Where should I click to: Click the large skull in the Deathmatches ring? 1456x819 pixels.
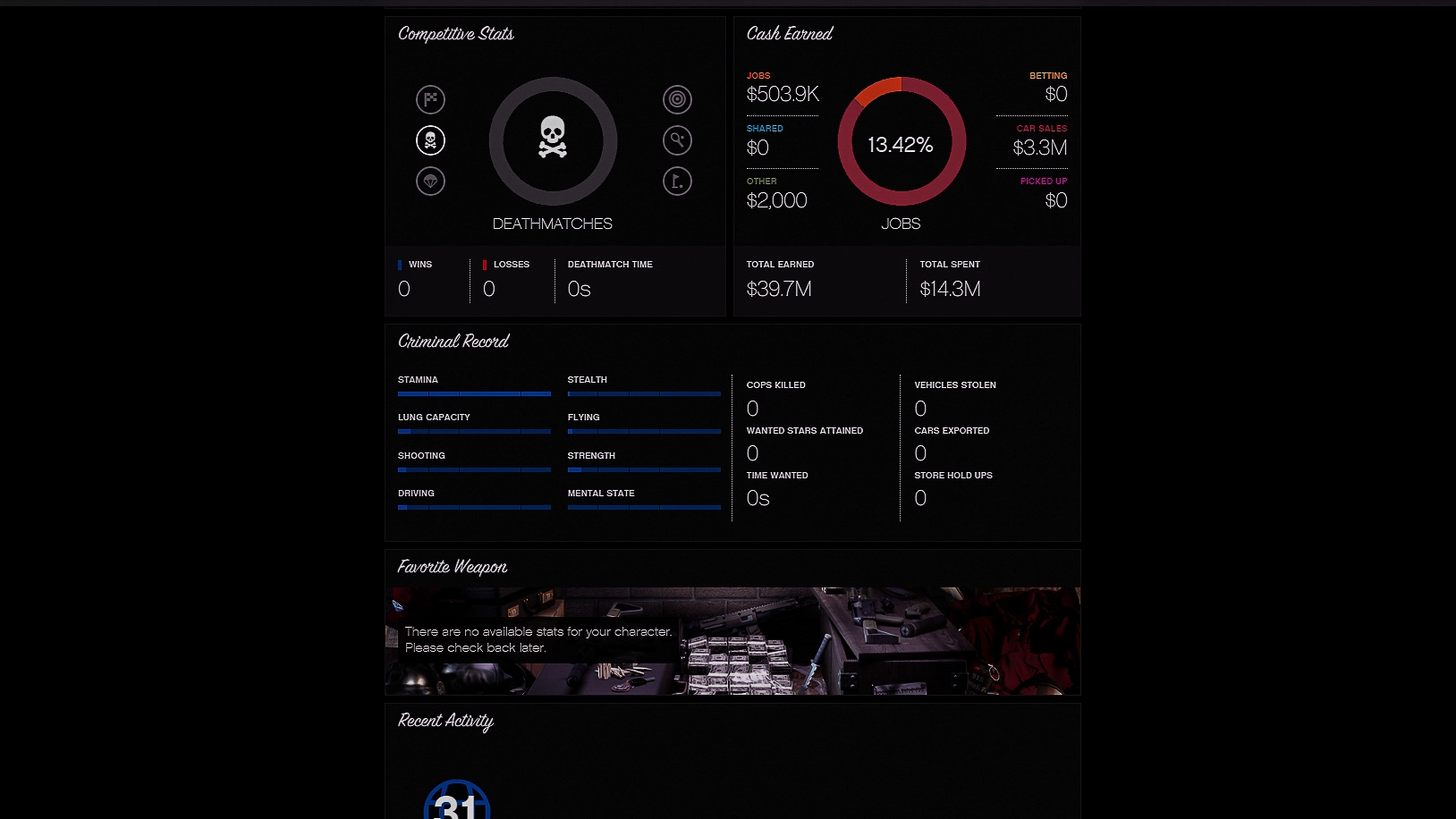point(553,138)
